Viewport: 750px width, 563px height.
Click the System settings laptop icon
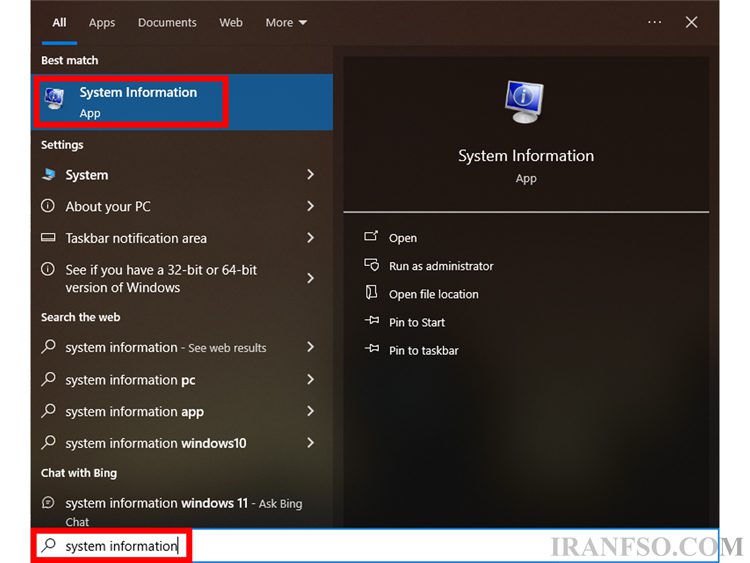[x=48, y=174]
